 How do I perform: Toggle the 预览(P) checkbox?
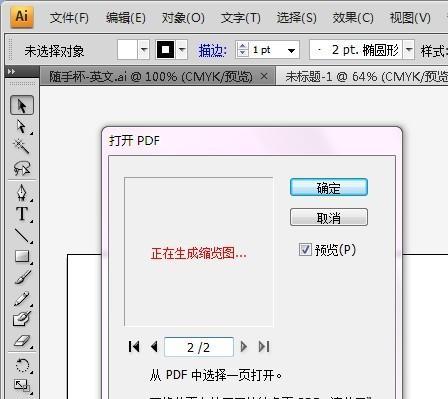pyautogui.click(x=305, y=249)
